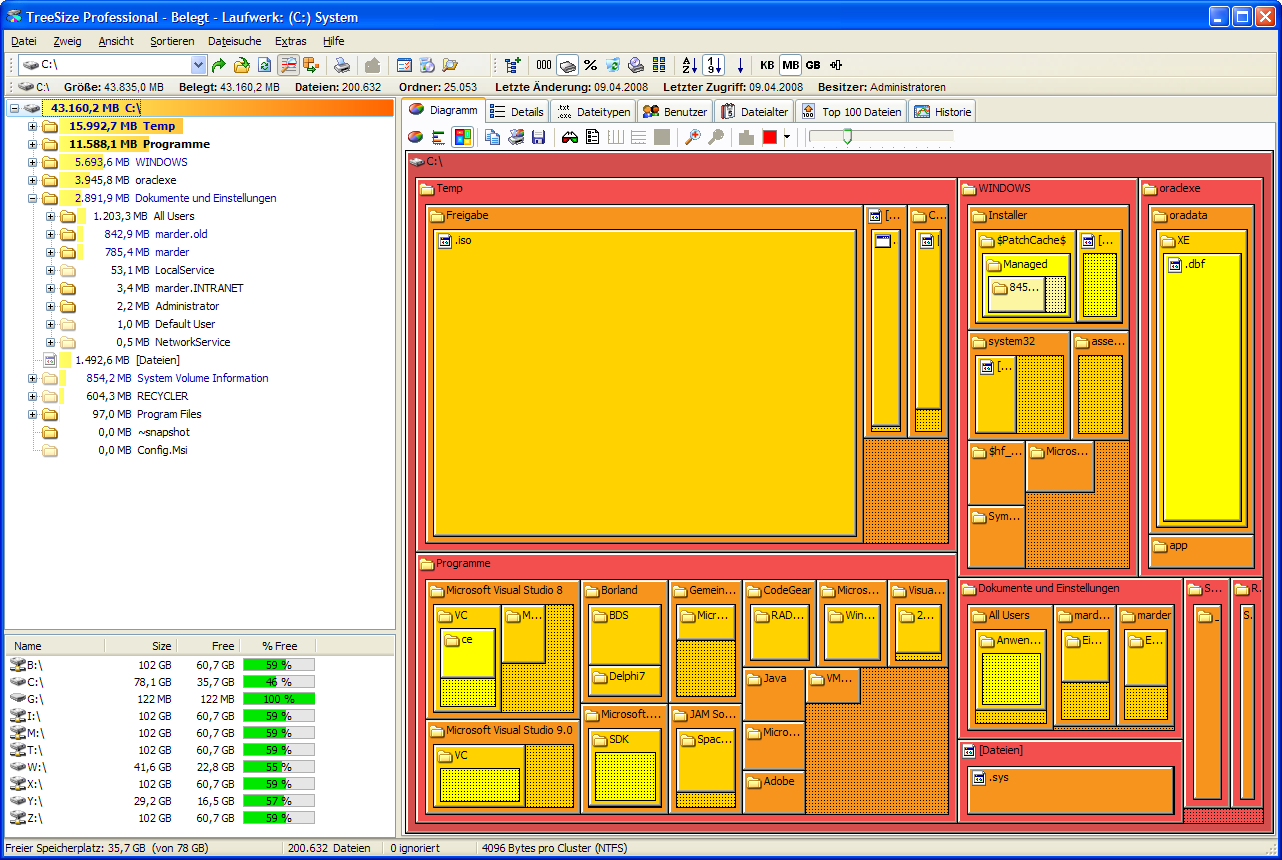Click the save floppy disk icon

point(539,137)
